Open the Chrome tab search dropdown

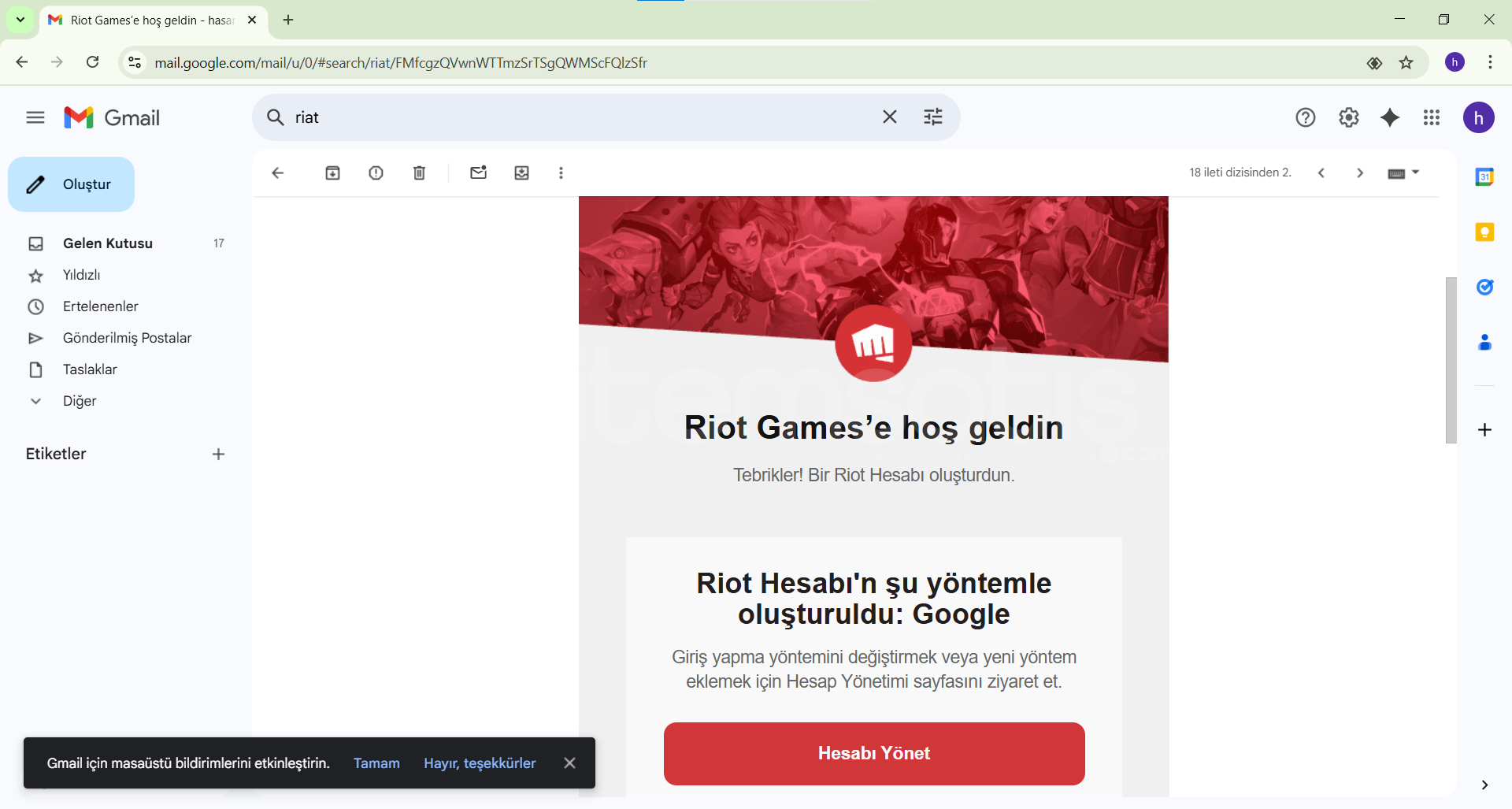pyautogui.click(x=20, y=20)
